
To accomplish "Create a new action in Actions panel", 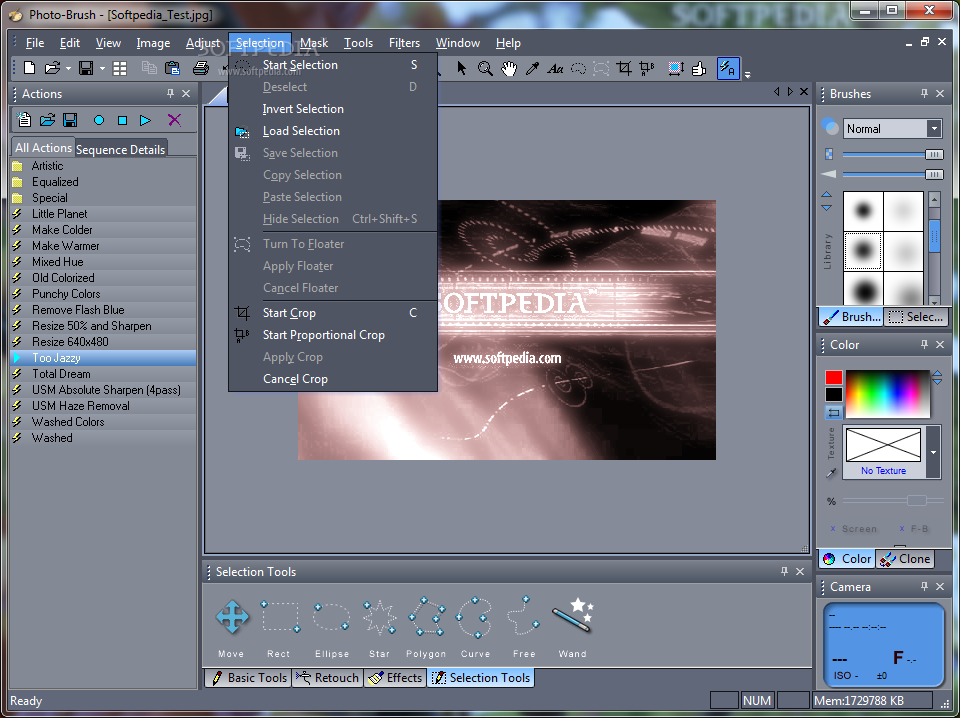I will (x=24, y=119).
